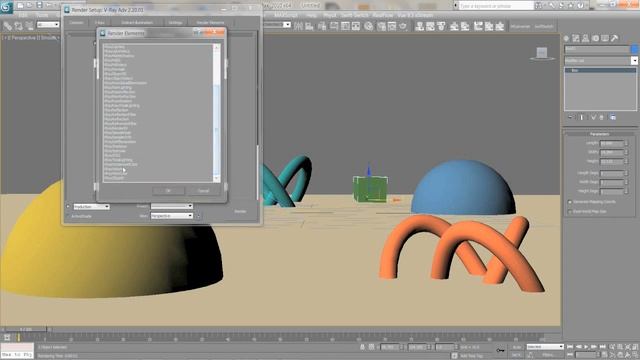Open the Rendered Frame Window icon

[392, 27]
